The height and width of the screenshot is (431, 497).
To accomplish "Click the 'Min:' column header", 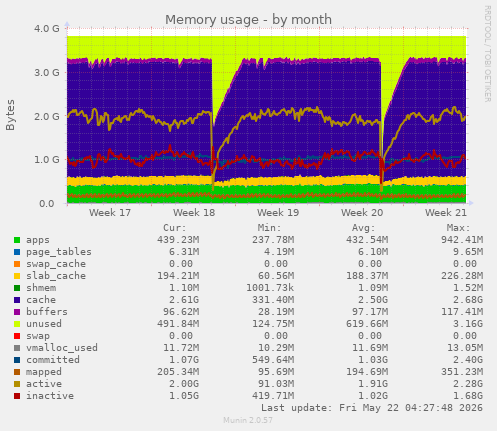I will 270,228.
